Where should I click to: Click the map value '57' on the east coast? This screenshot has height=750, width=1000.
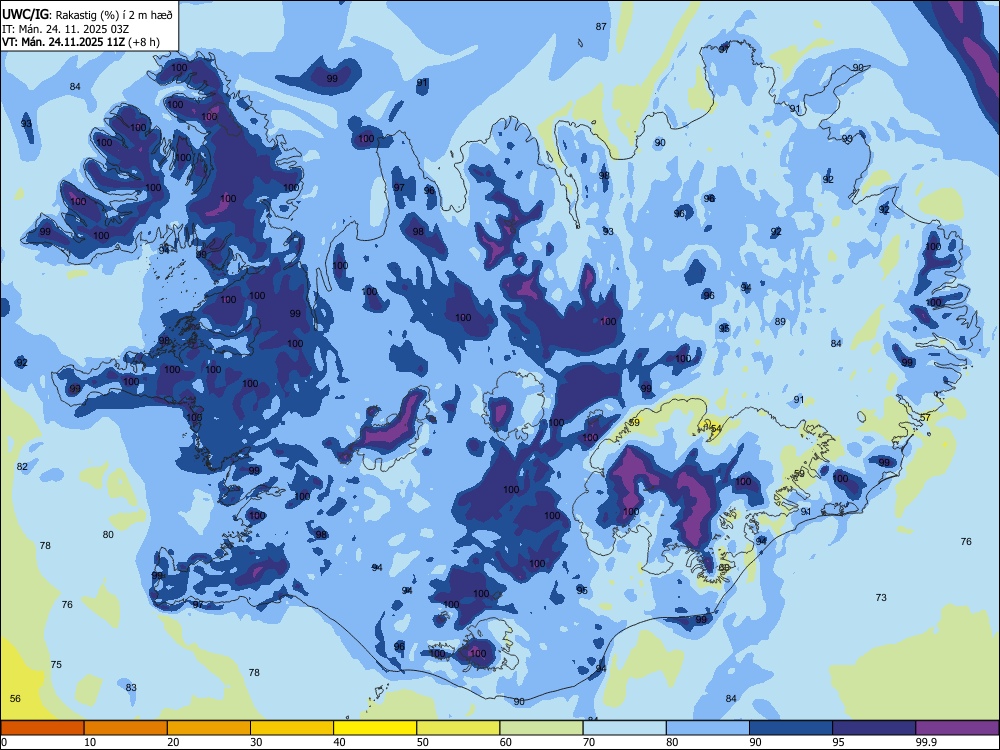click(x=925, y=418)
